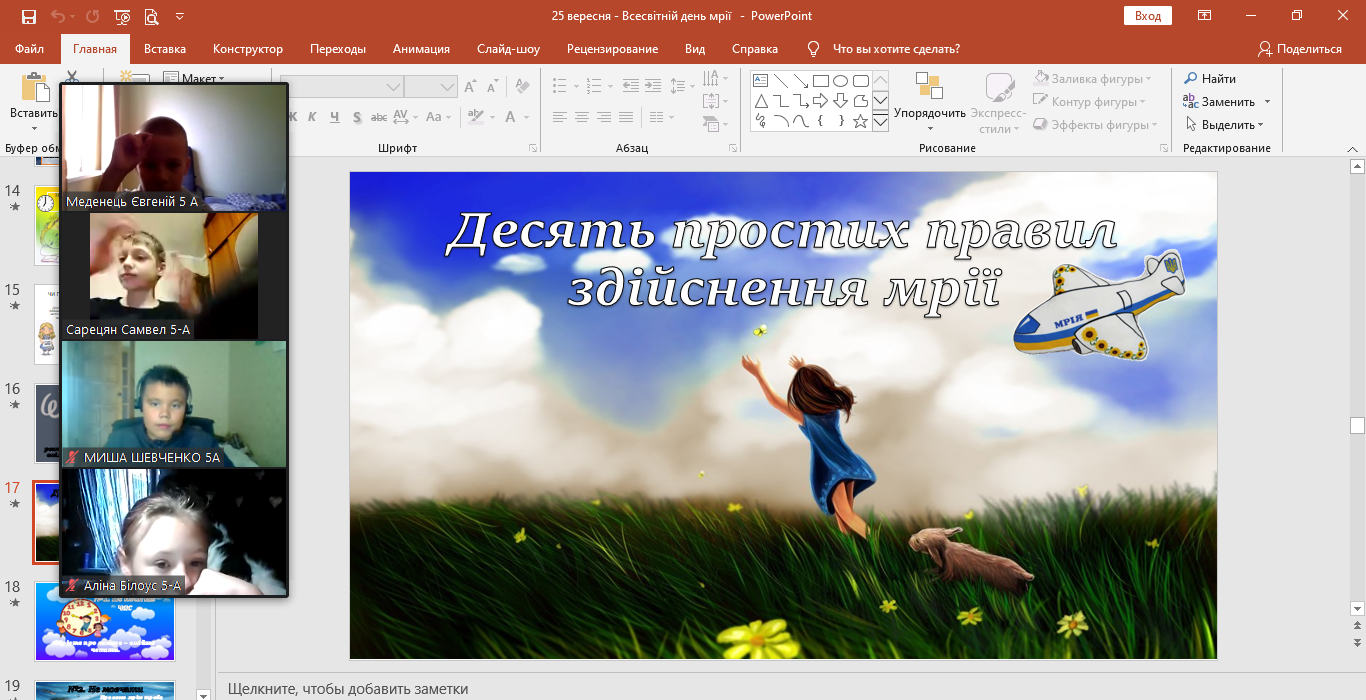Viewport: 1366px width, 700px height.
Task: Choose the five-point star shape
Action: click(860, 121)
